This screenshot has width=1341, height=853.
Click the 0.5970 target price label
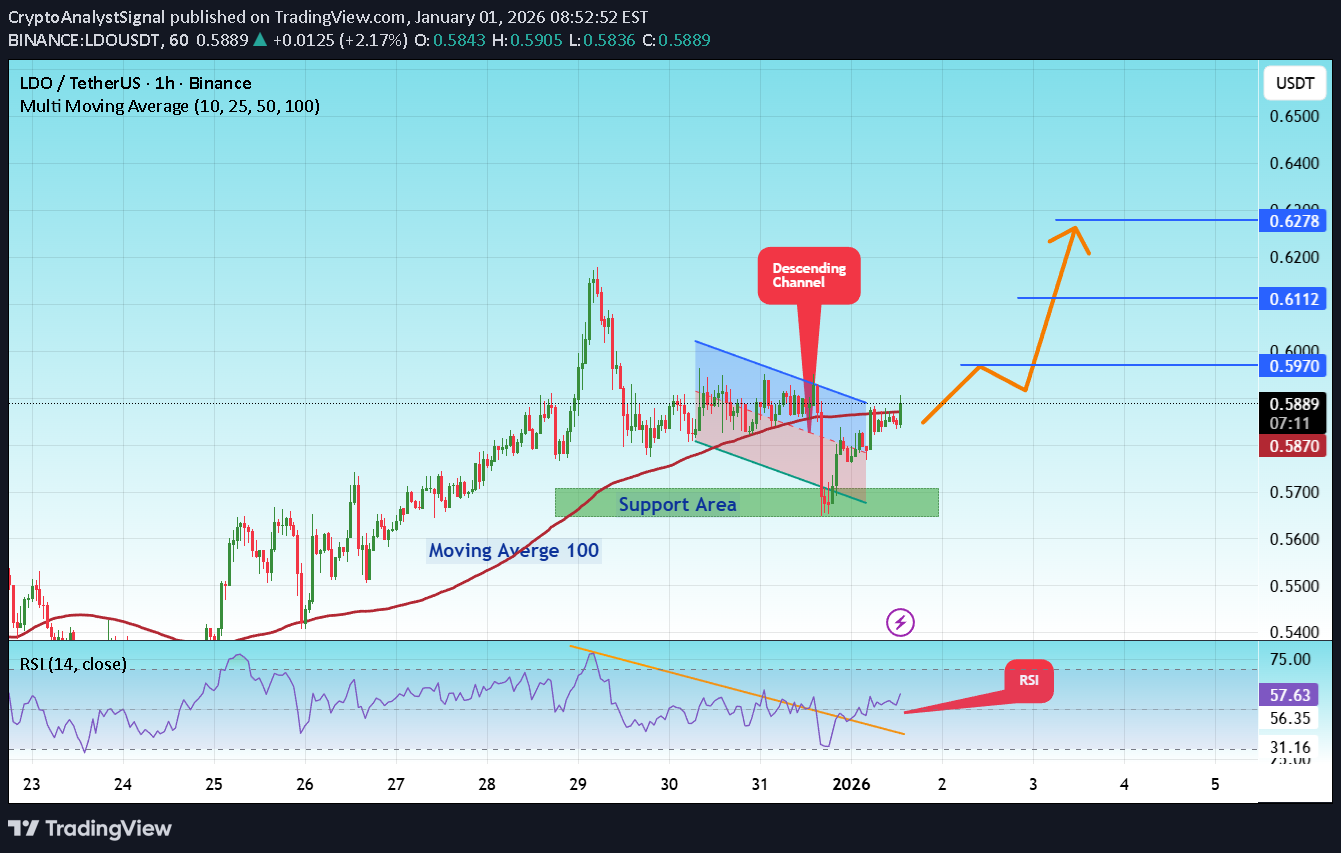pyautogui.click(x=1292, y=366)
